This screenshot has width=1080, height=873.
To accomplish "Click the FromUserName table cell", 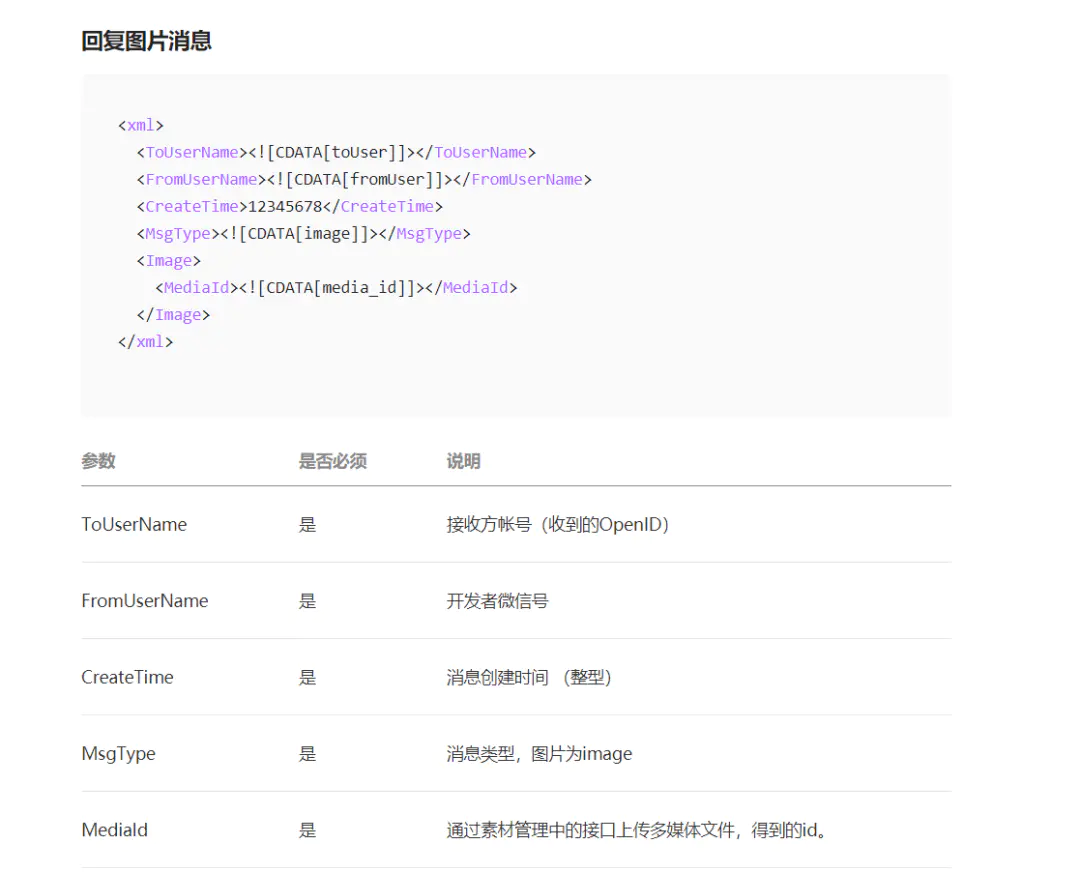I will (x=145, y=601).
